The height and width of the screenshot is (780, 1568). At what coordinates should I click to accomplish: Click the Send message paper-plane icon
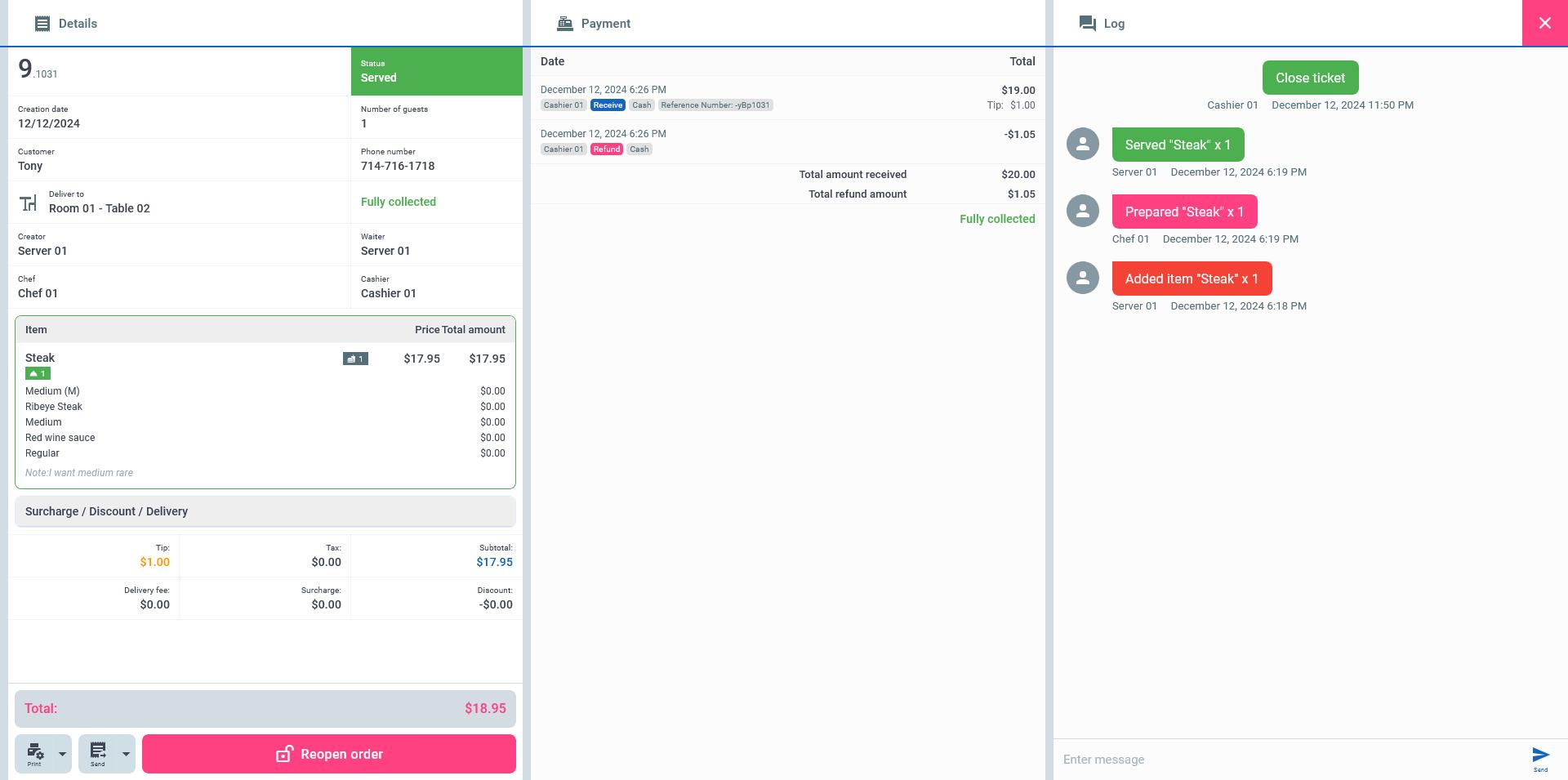coord(1540,756)
